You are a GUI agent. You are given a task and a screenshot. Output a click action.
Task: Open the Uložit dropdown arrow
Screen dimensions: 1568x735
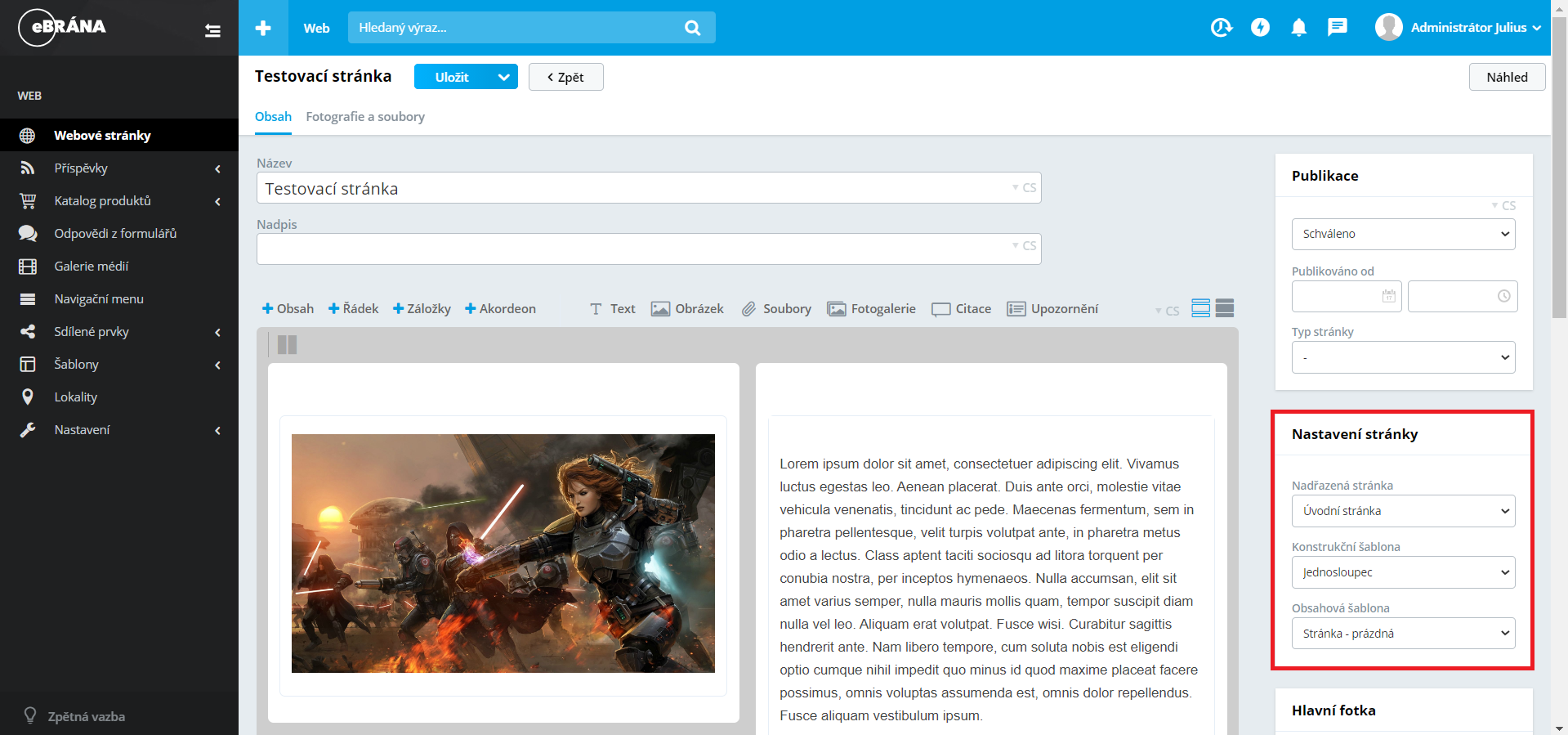[x=504, y=77]
